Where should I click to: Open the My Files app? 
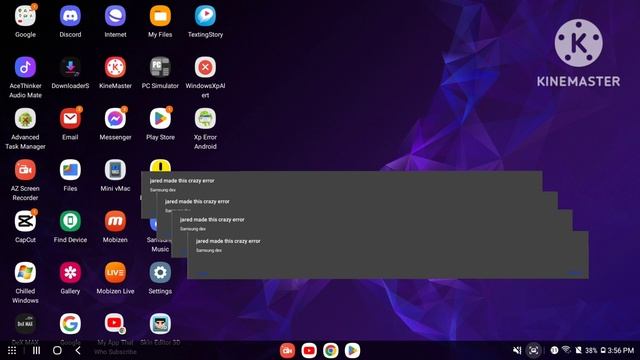point(160,16)
